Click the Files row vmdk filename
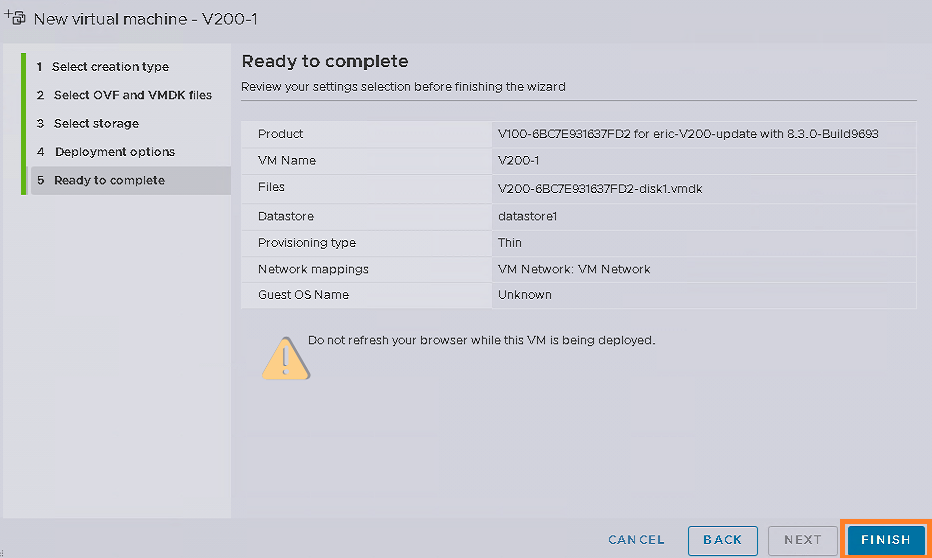Viewport: 932px width, 558px height. (600, 189)
